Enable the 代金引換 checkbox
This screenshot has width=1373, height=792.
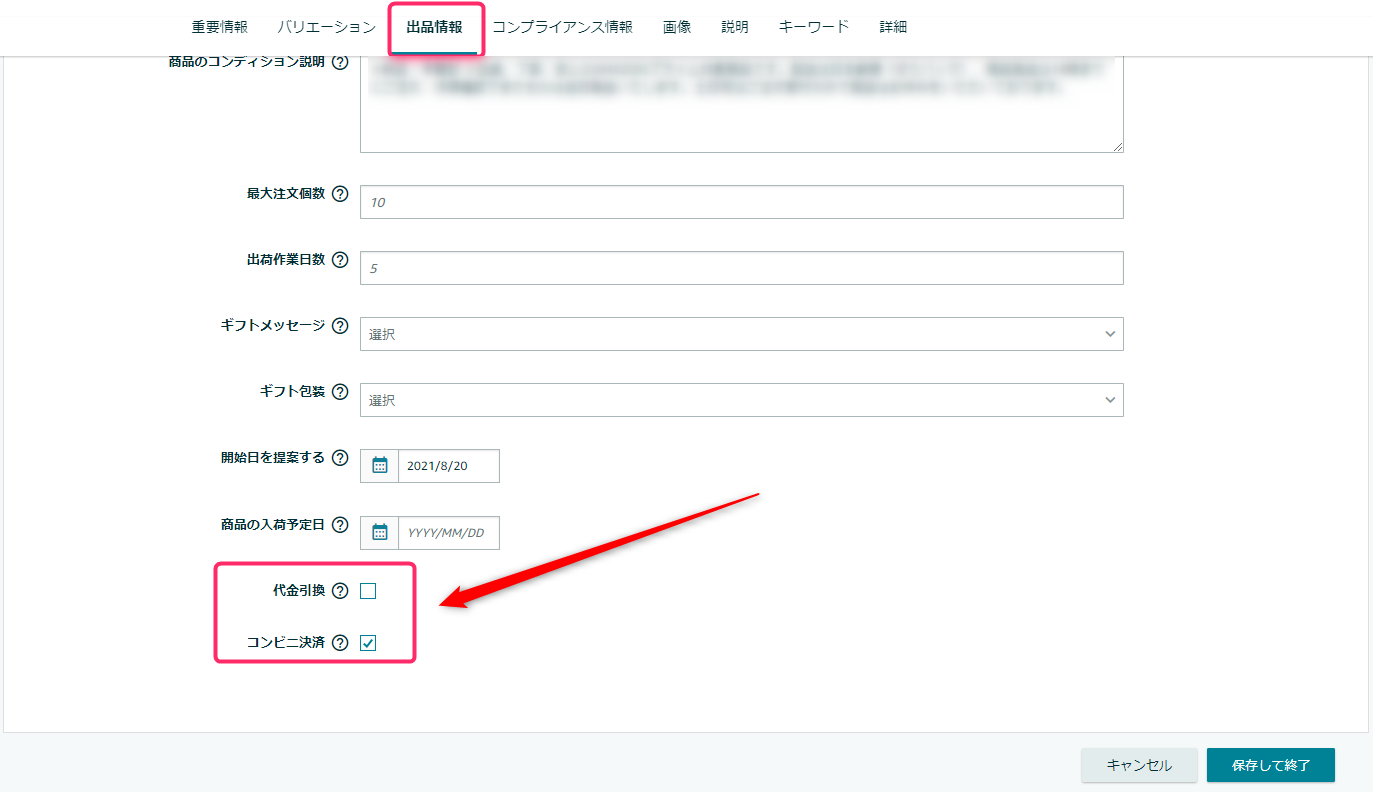(368, 591)
